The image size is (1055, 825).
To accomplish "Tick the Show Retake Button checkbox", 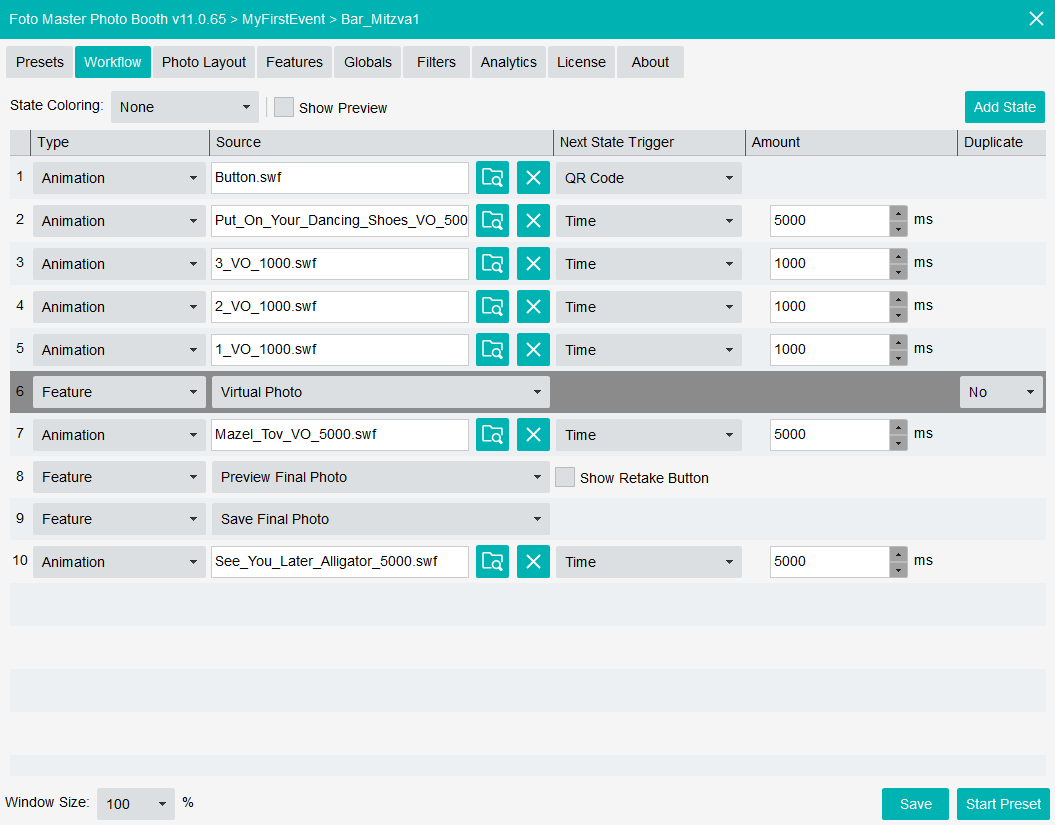I will (x=565, y=477).
